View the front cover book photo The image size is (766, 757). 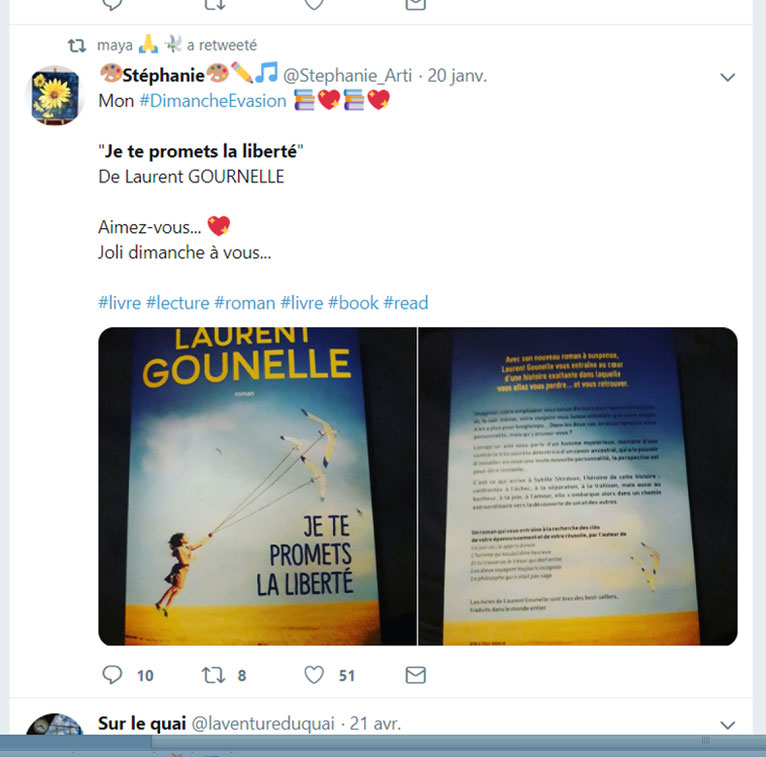257,486
